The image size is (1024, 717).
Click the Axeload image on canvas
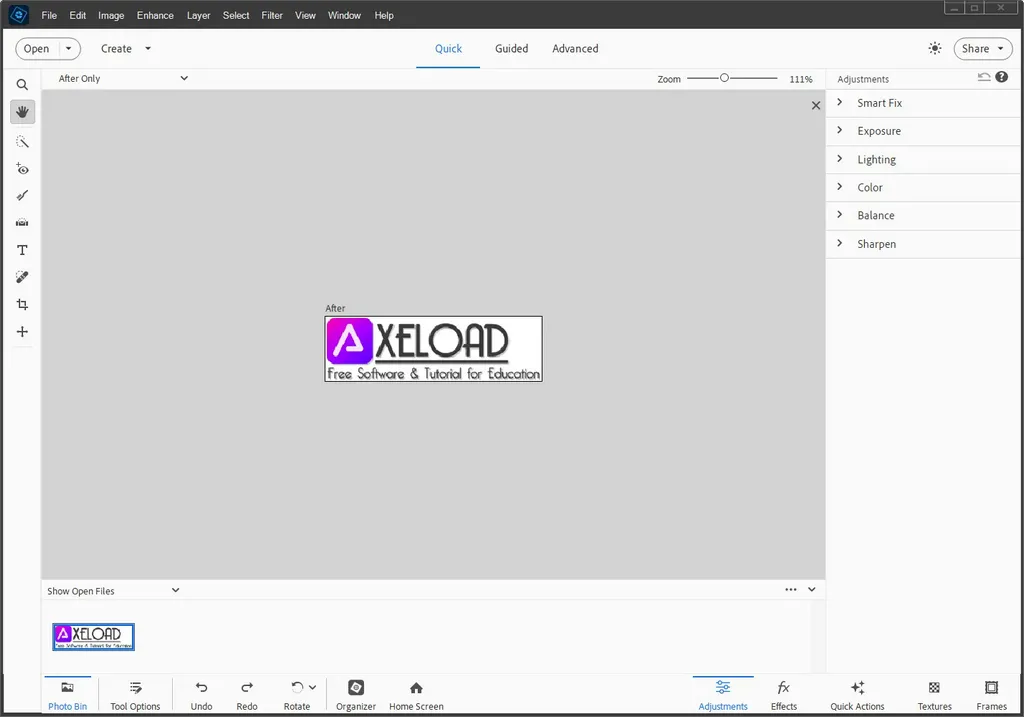tap(434, 349)
